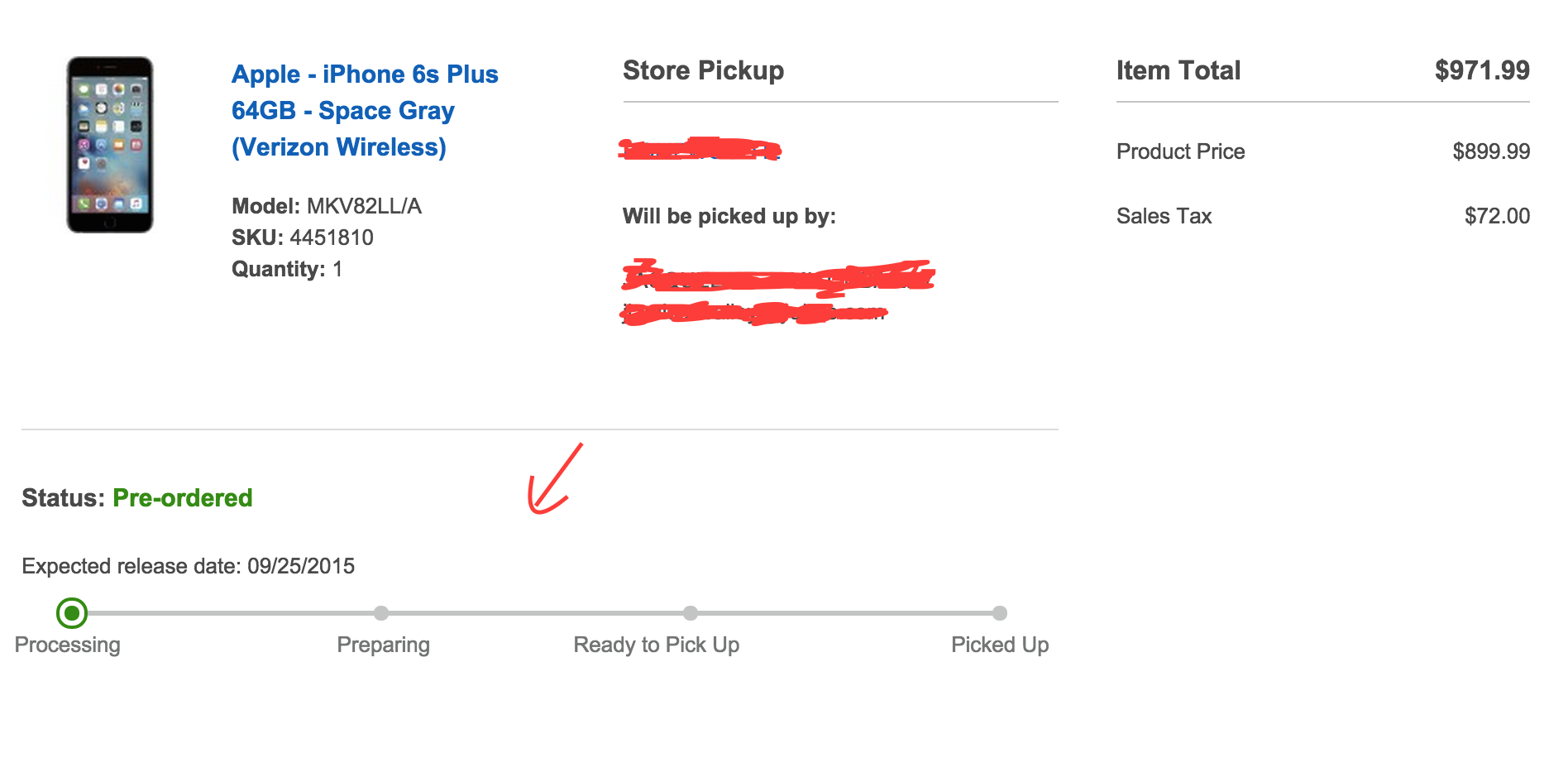1568x758 pixels.
Task: Click the Product Price value $899.99
Action: [x=1490, y=152]
